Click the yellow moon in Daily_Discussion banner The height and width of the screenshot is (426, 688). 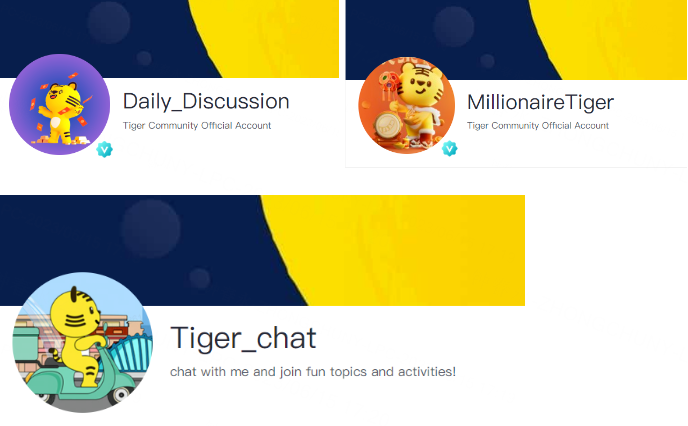point(272,37)
